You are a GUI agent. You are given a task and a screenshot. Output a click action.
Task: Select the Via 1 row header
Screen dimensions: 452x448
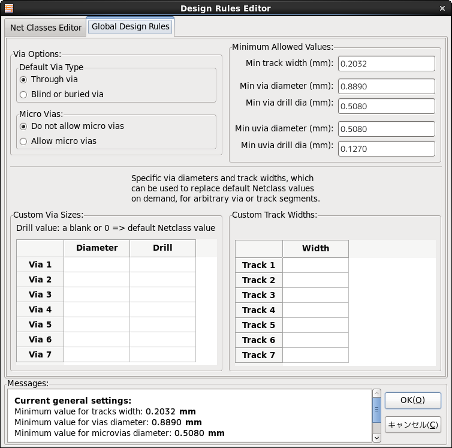(x=40, y=265)
